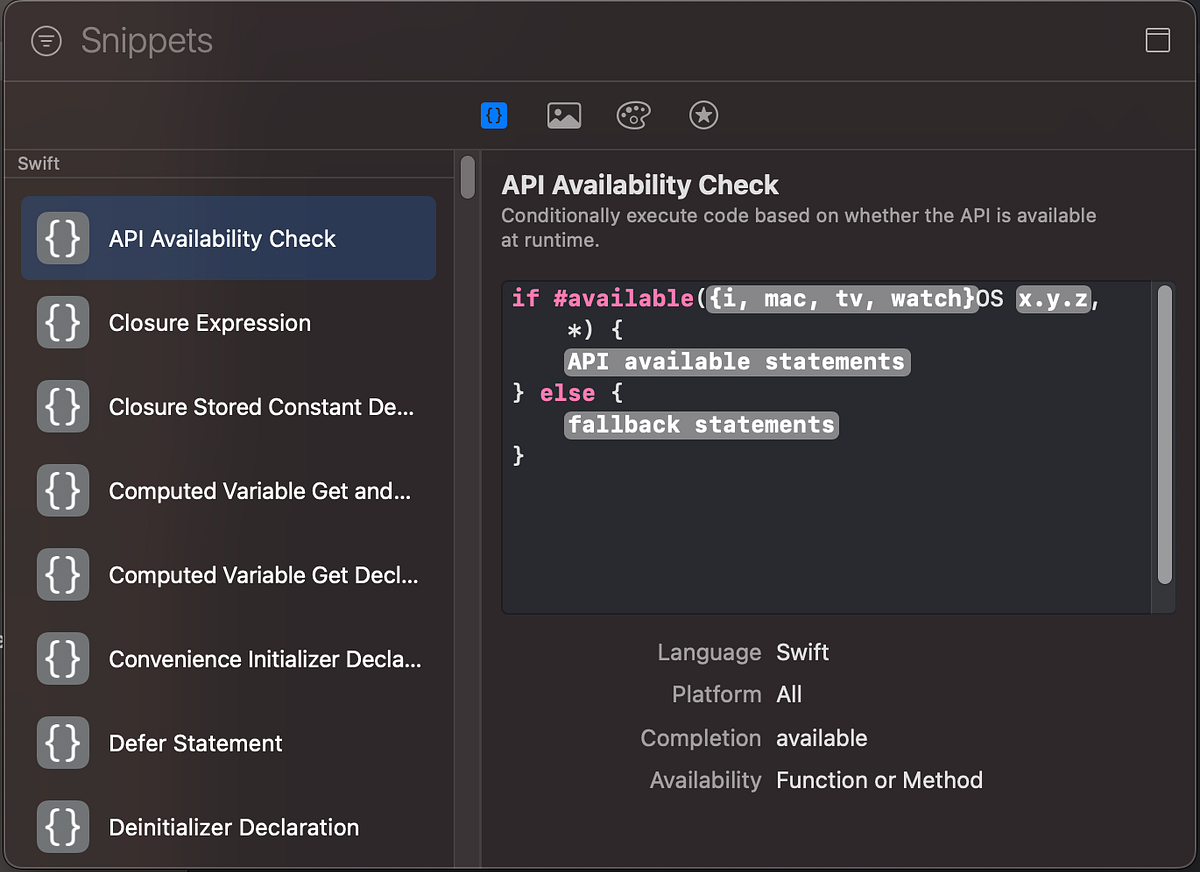Click the fallback statements placeholder
The height and width of the screenshot is (872, 1200).
click(700, 424)
